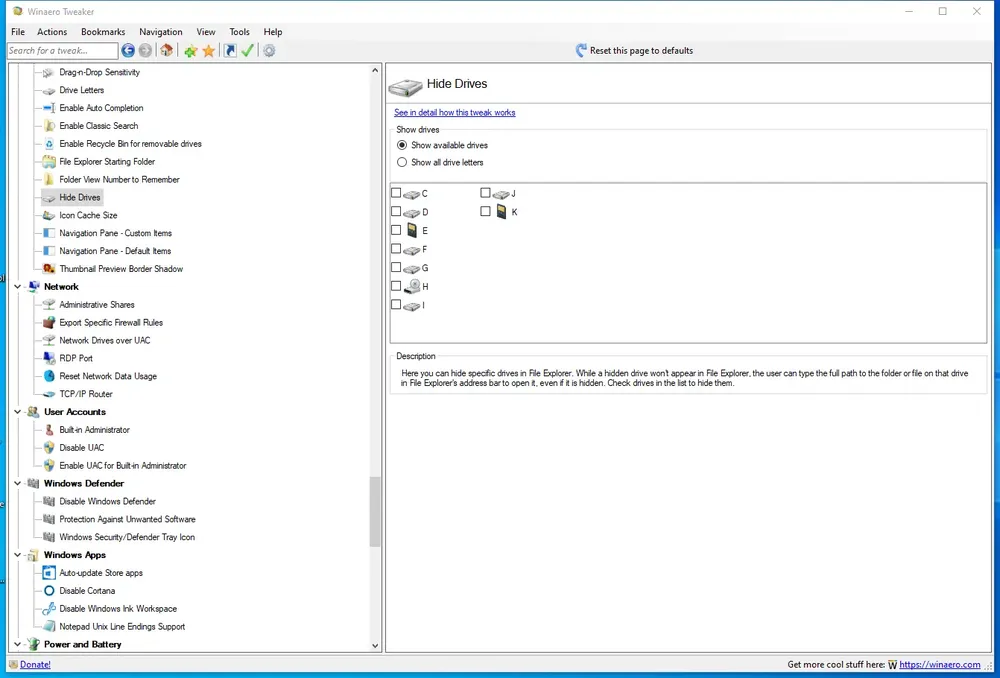1000x678 pixels.
Task: Open See in detail how this tweak works link
Action: coord(455,112)
